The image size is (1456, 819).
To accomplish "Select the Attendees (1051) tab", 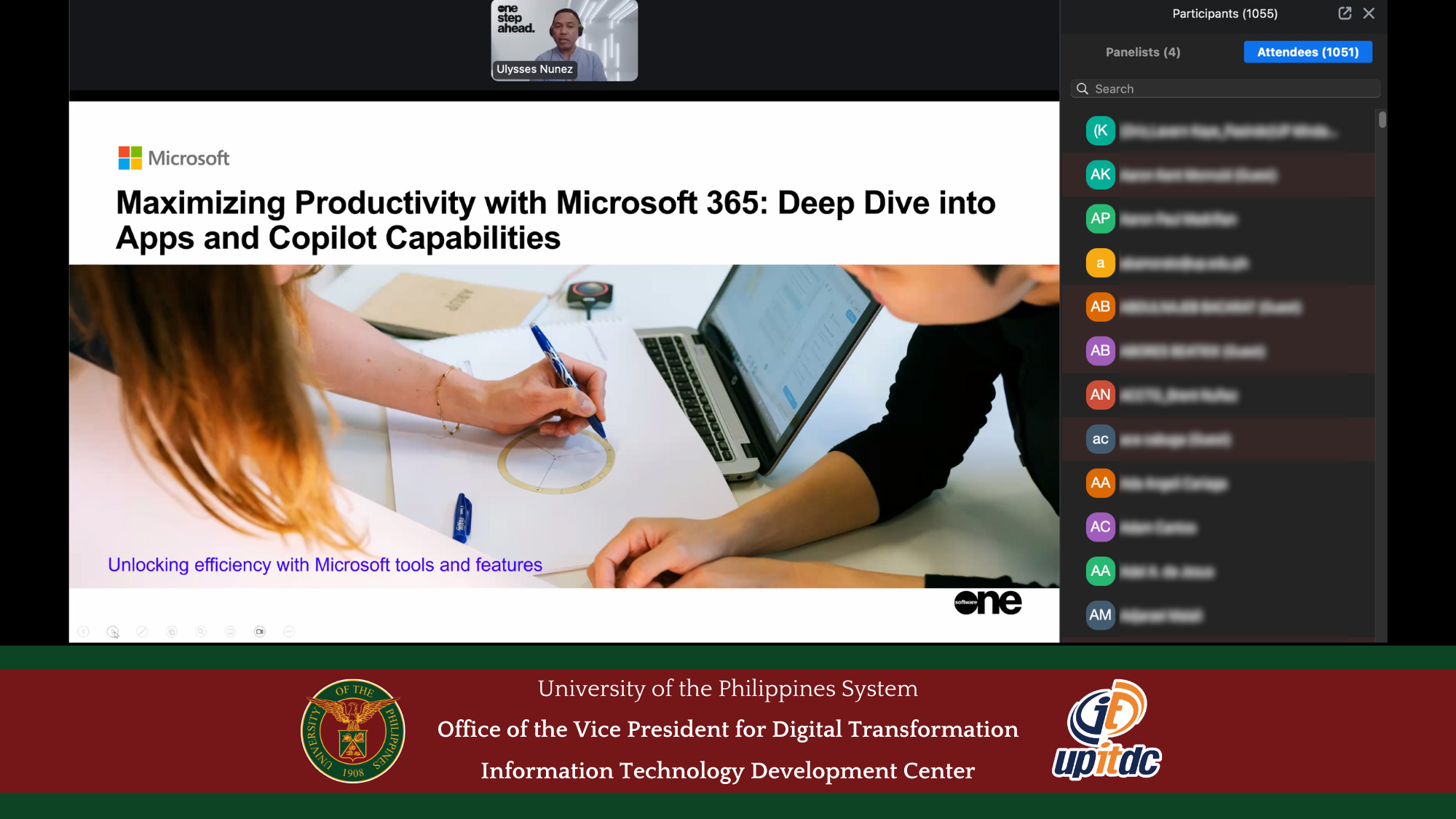I will (1307, 52).
